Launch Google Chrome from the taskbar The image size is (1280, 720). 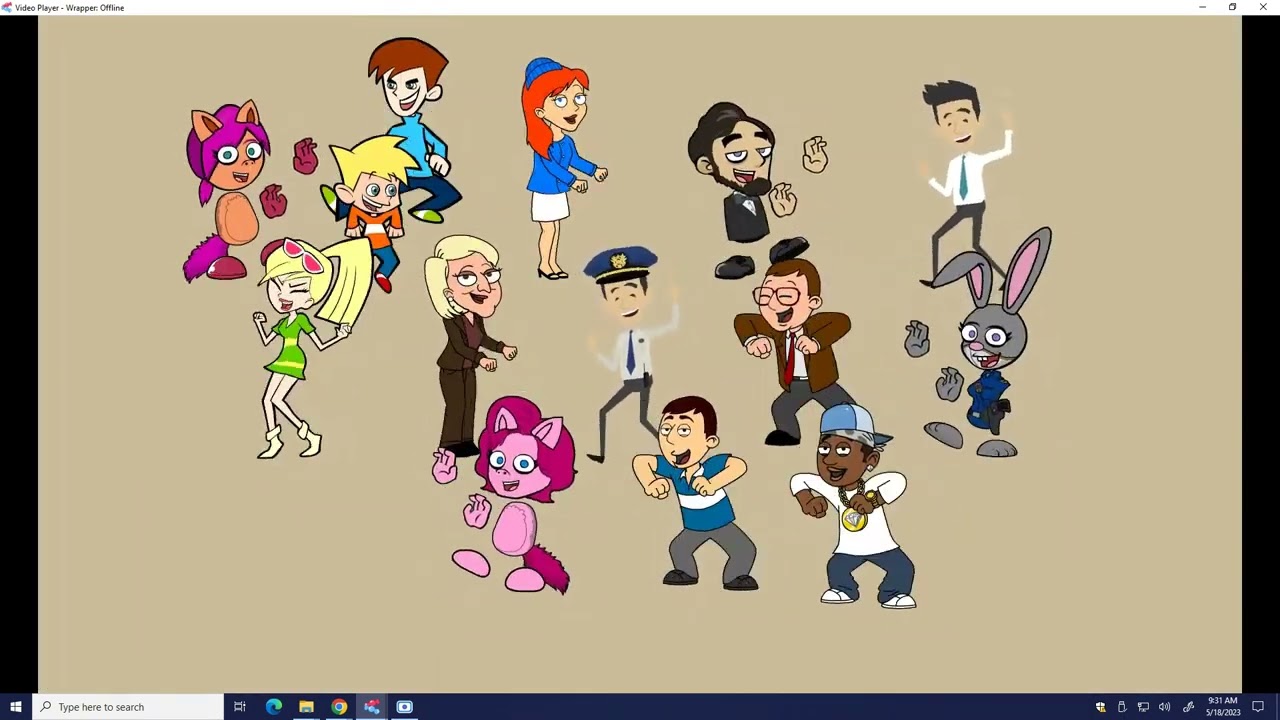(339, 707)
